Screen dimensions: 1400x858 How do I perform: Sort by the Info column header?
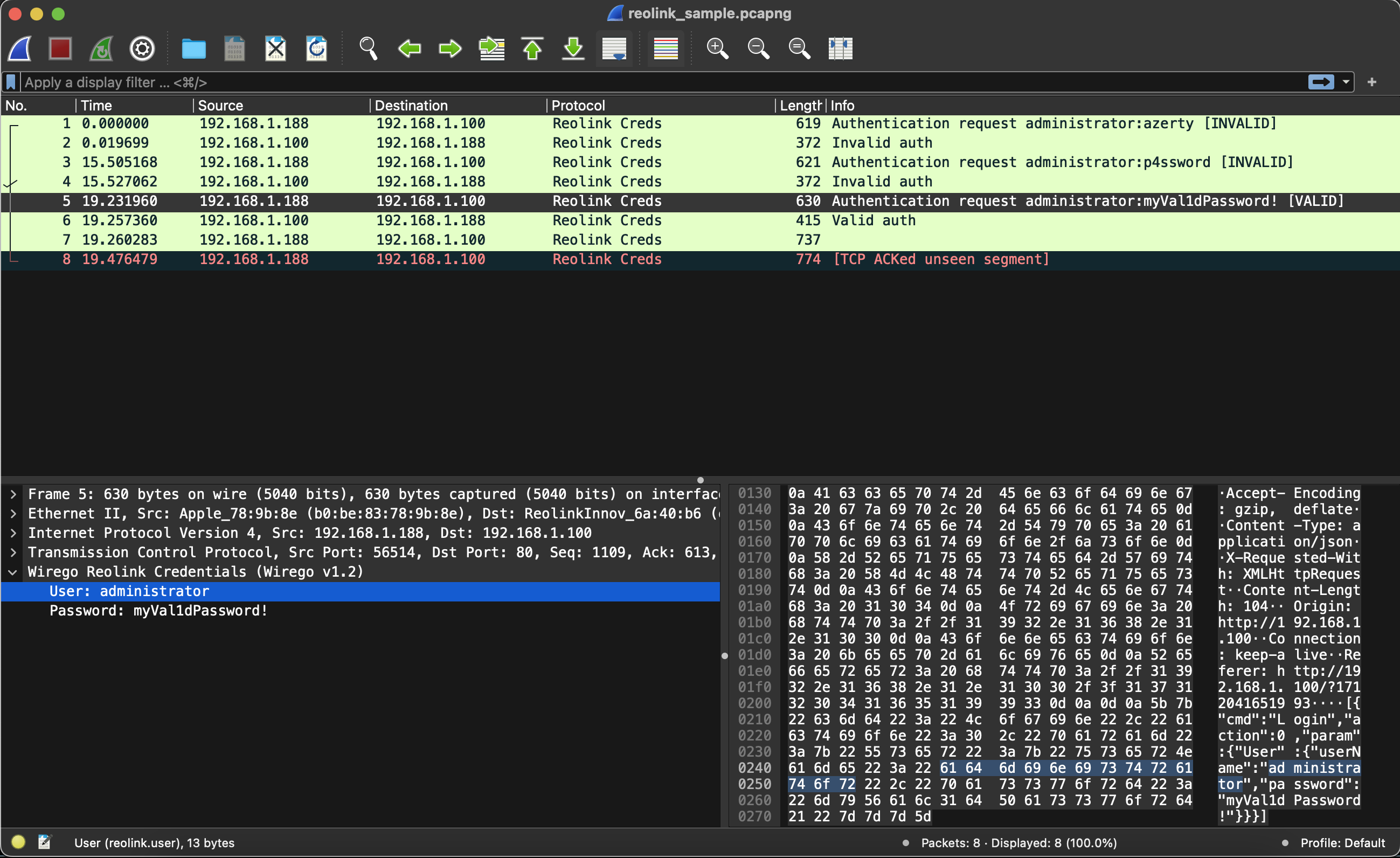click(x=1112, y=106)
